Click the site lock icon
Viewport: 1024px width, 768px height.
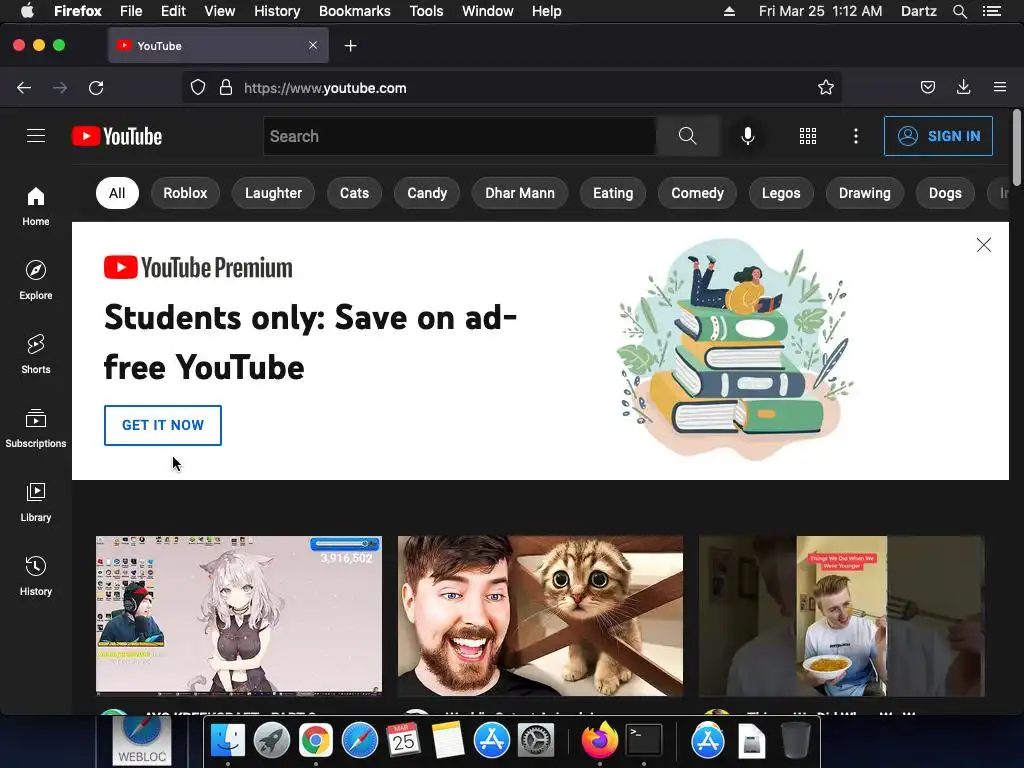point(226,88)
